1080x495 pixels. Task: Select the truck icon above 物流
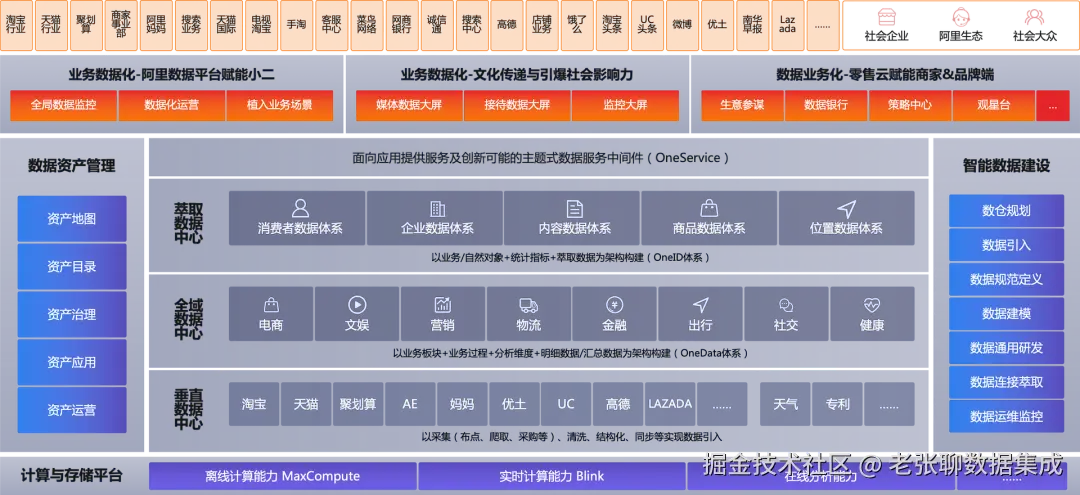tap(528, 304)
